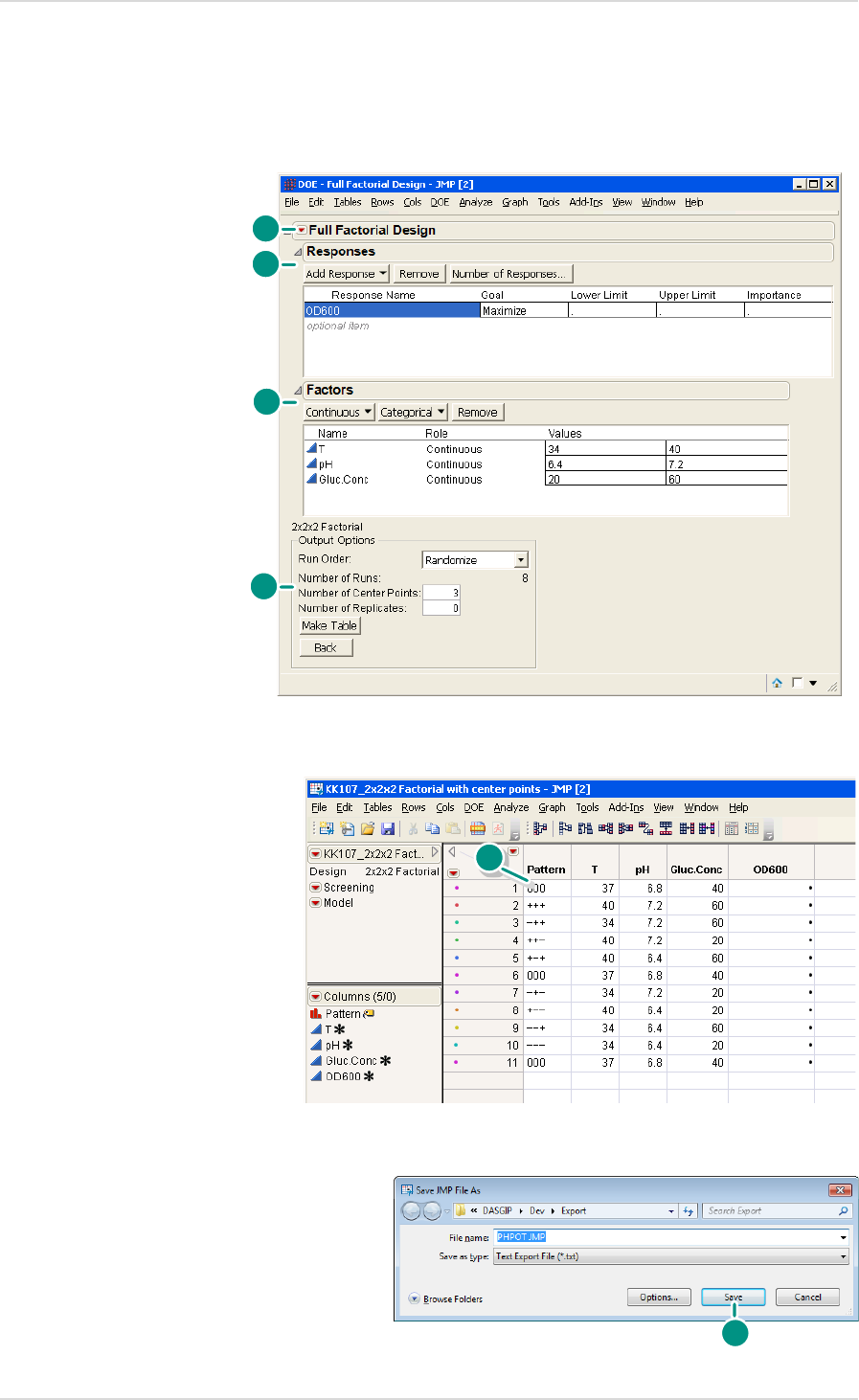
Task: Select the OD600 column in Columns list
Action: 343,1076
